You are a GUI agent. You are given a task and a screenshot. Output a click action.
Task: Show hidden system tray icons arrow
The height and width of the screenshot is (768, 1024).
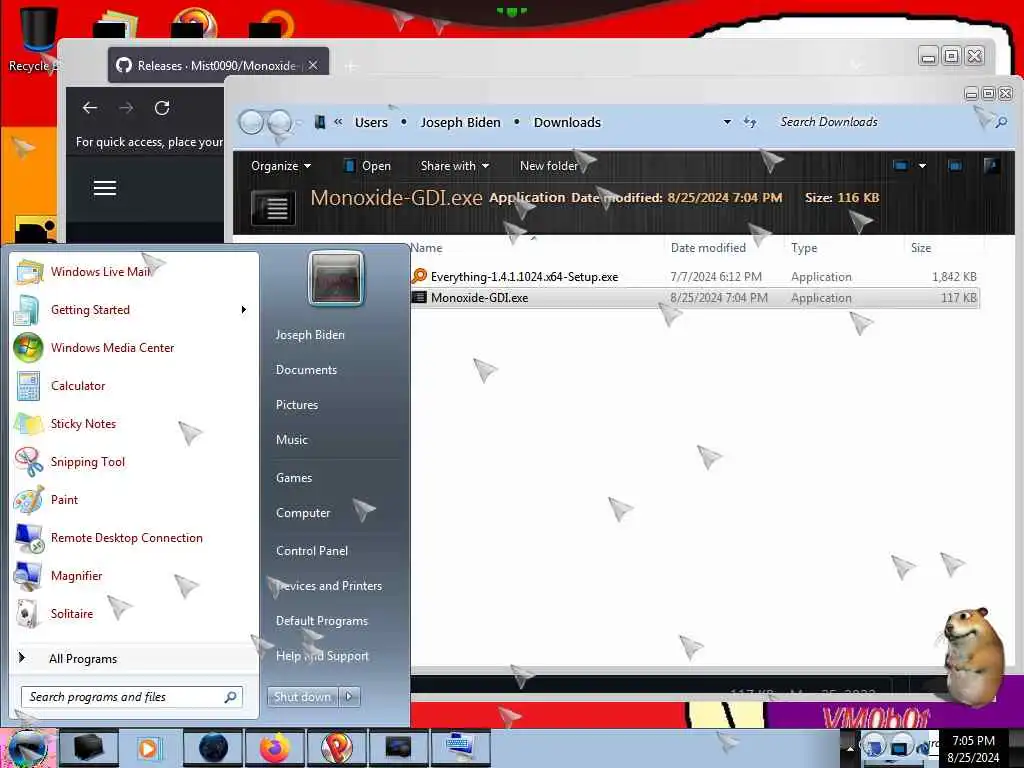[850, 748]
